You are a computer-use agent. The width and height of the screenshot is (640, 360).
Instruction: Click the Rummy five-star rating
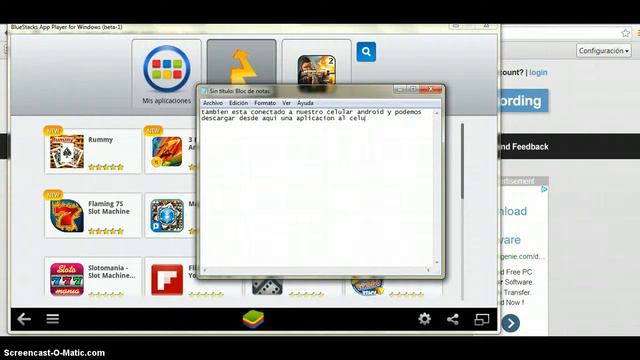(106, 167)
